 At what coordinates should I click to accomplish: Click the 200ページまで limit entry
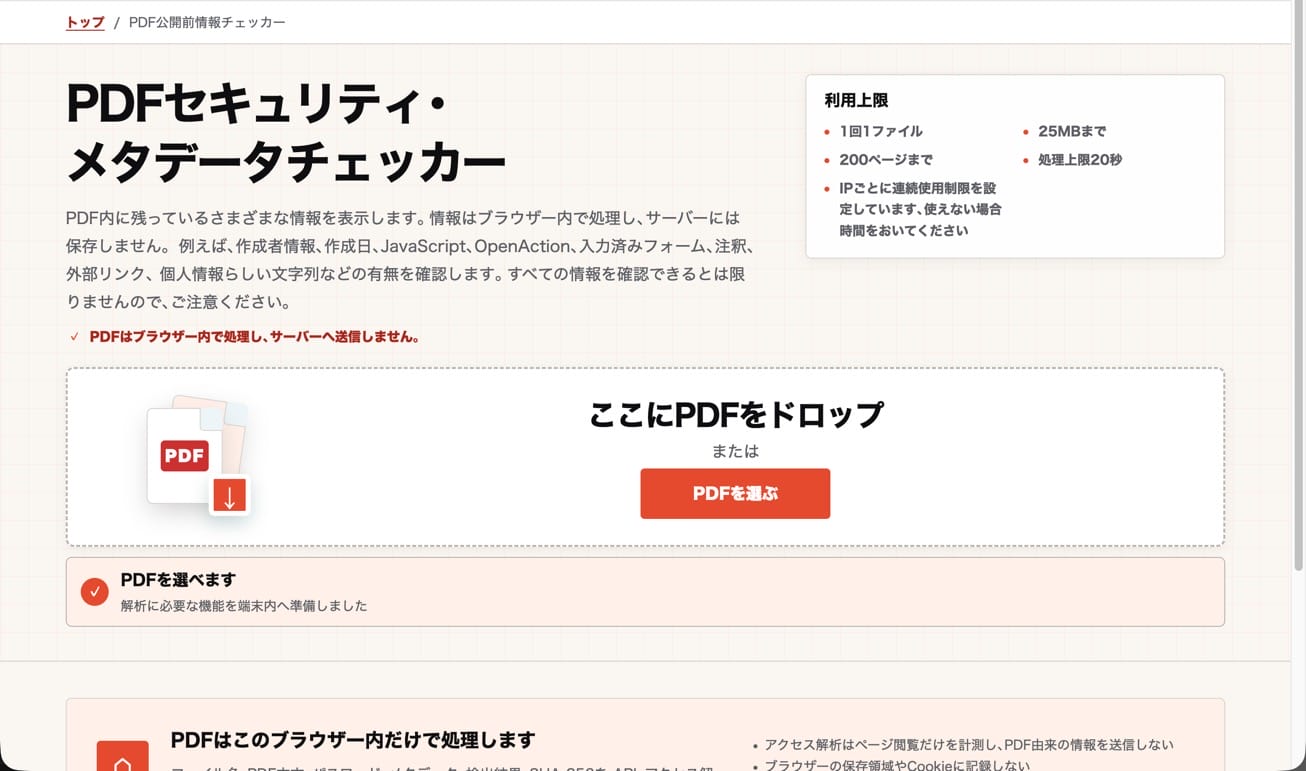click(886, 159)
